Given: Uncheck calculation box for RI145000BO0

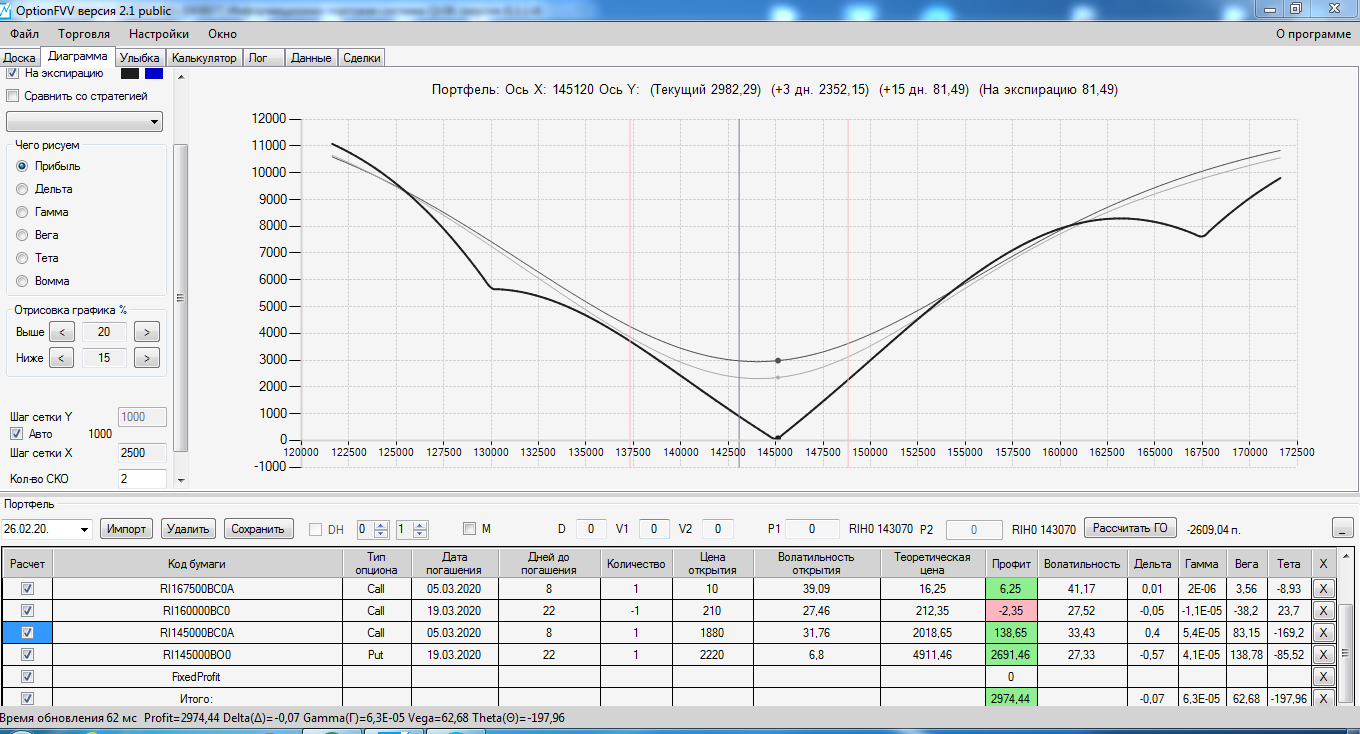Looking at the screenshot, I should pyautogui.click(x=28, y=654).
